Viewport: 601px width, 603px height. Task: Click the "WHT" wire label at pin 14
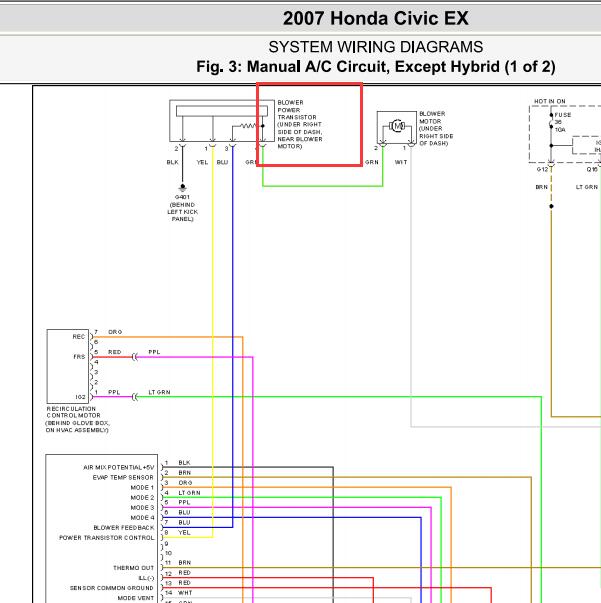185,593
